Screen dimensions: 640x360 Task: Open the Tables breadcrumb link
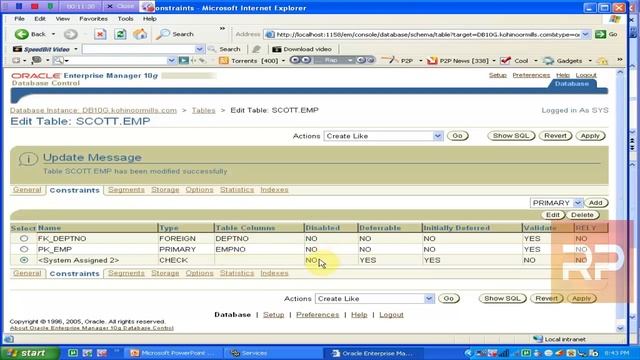point(203,110)
